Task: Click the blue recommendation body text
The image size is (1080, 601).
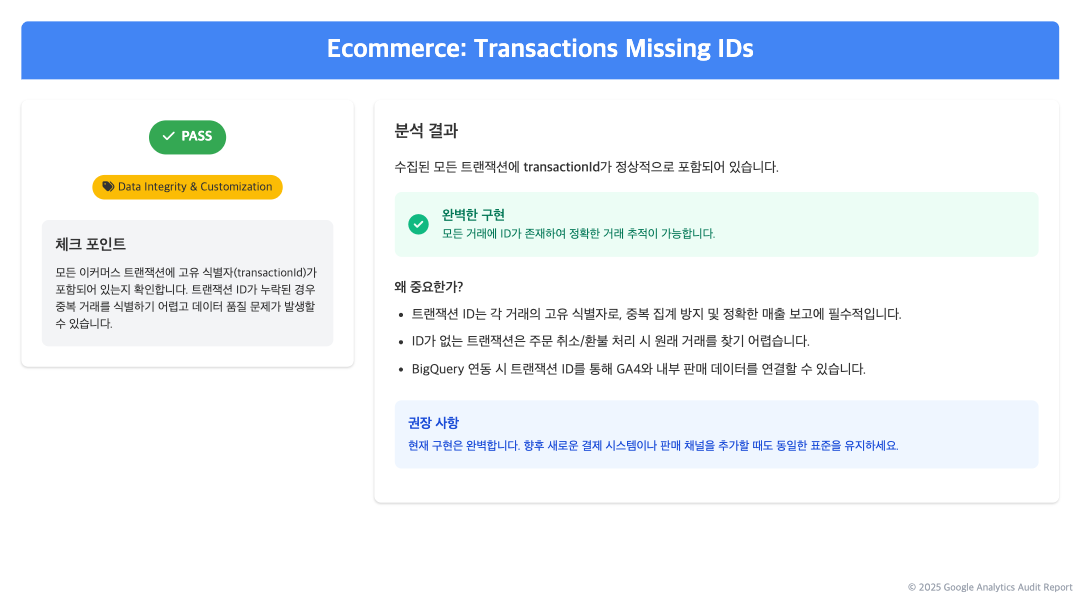Action: click(653, 446)
